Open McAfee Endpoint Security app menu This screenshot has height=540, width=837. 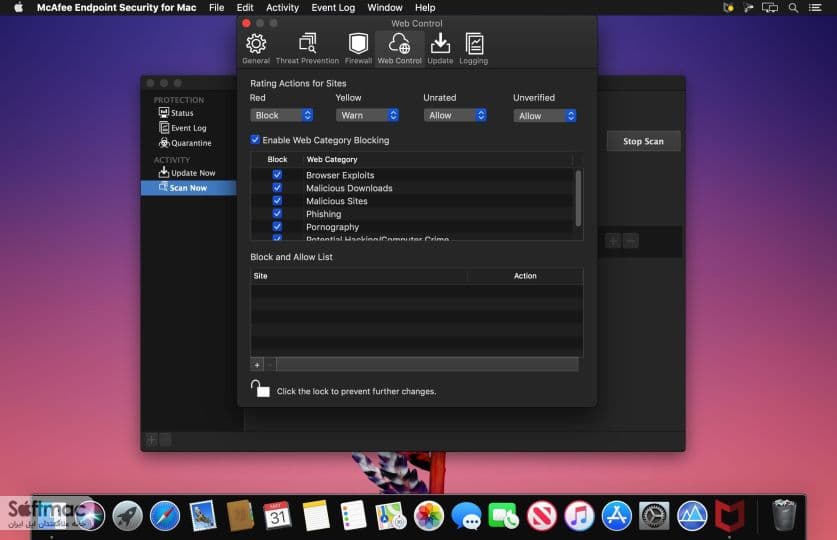pos(116,7)
